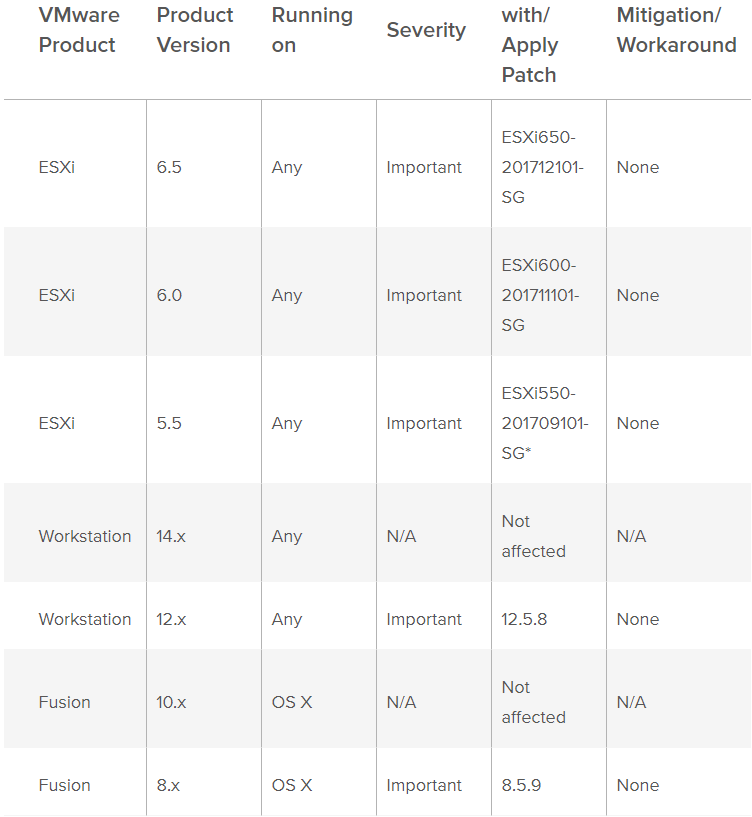This screenshot has width=752, height=817.
Task: Click ESXi product cell for version 6.5
Action: [x=57, y=167]
